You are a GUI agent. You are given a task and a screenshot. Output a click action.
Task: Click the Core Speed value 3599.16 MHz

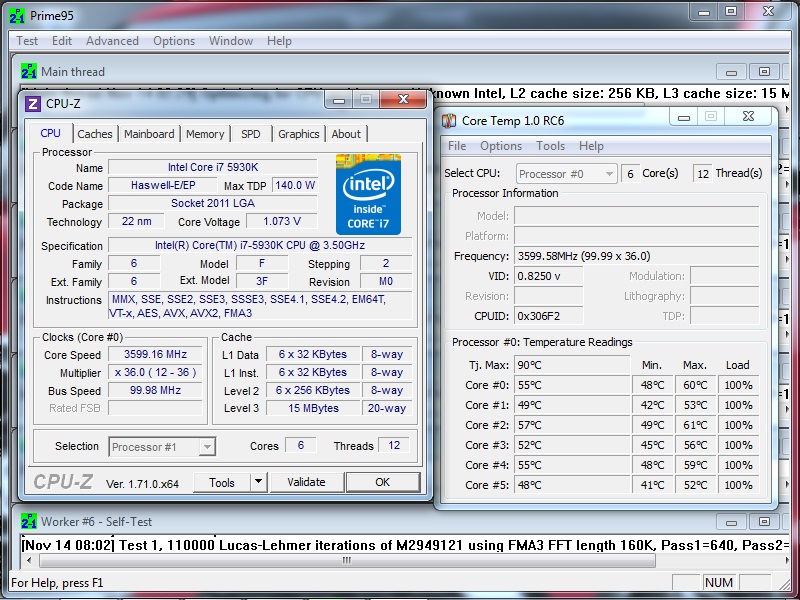(x=155, y=355)
